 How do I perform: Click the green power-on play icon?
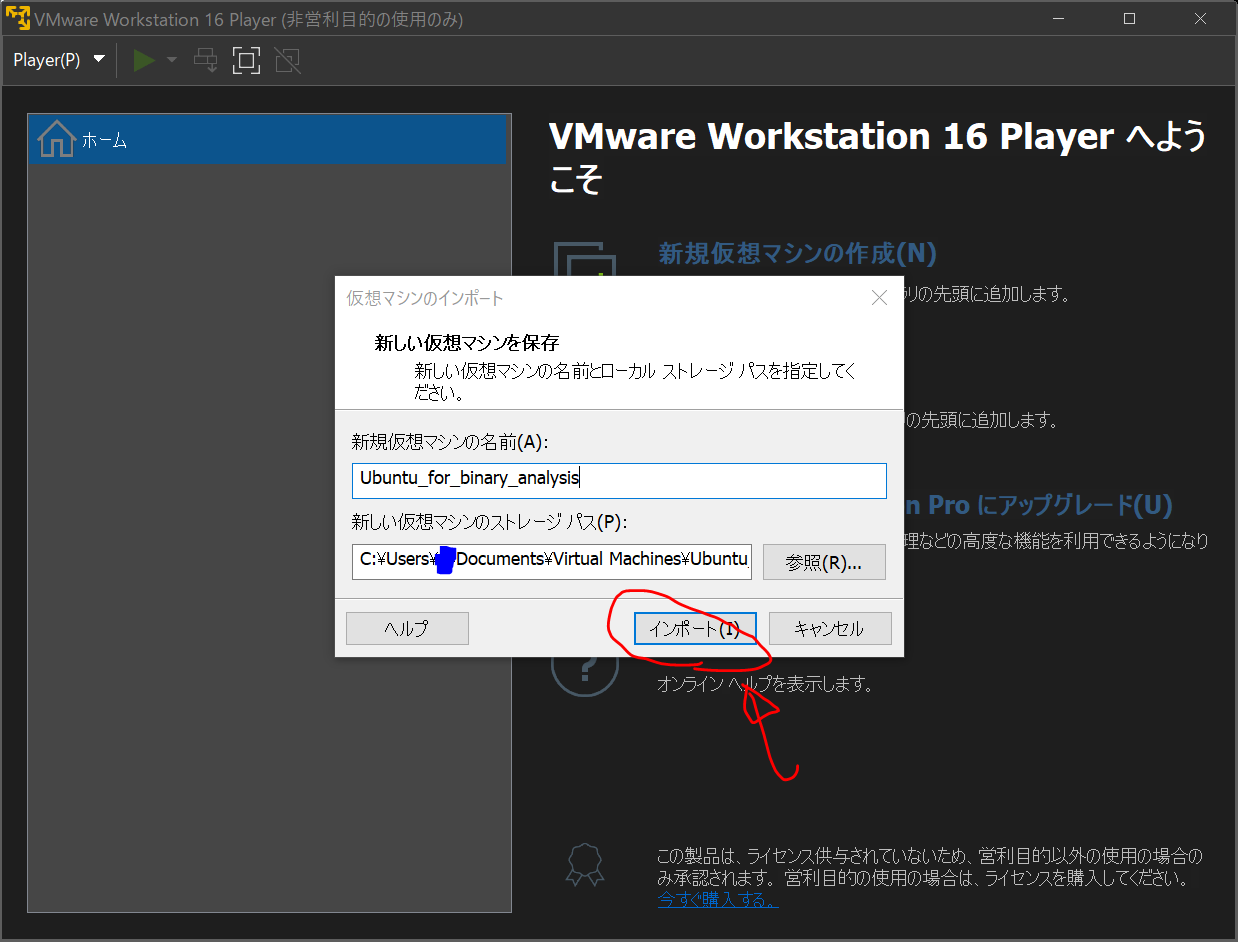point(145,60)
